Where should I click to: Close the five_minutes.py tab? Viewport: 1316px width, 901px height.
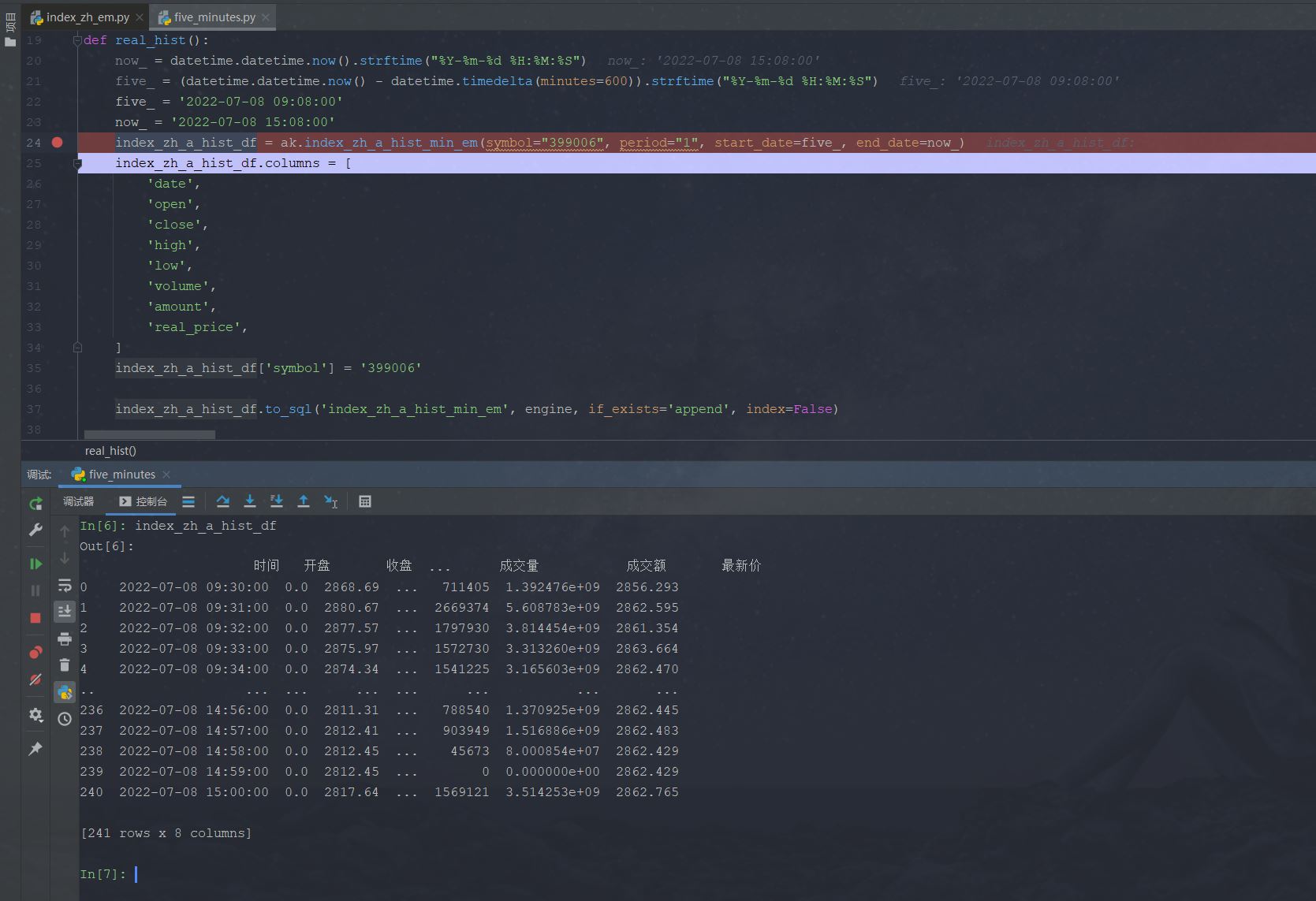[266, 17]
